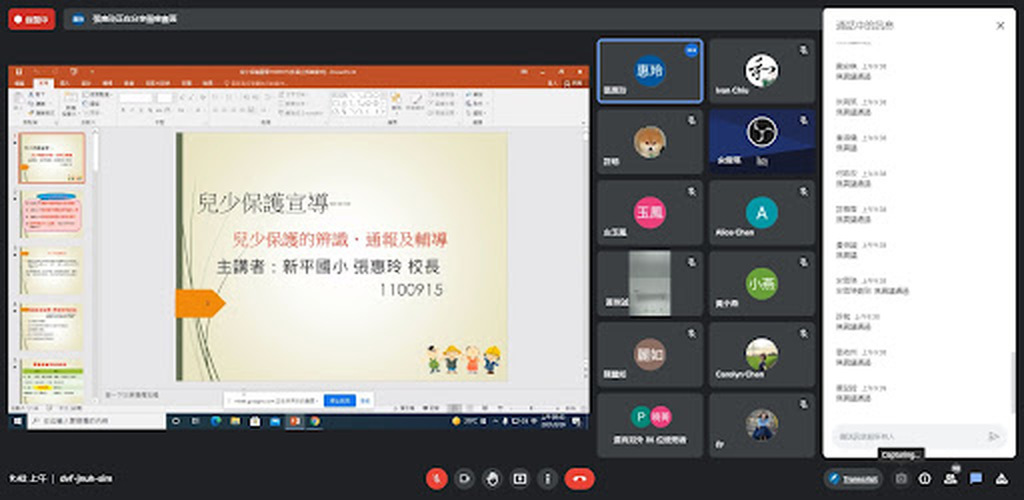Click the PowerPoint Home ribbon tab
This screenshot has width=1024, height=500.
(44, 84)
